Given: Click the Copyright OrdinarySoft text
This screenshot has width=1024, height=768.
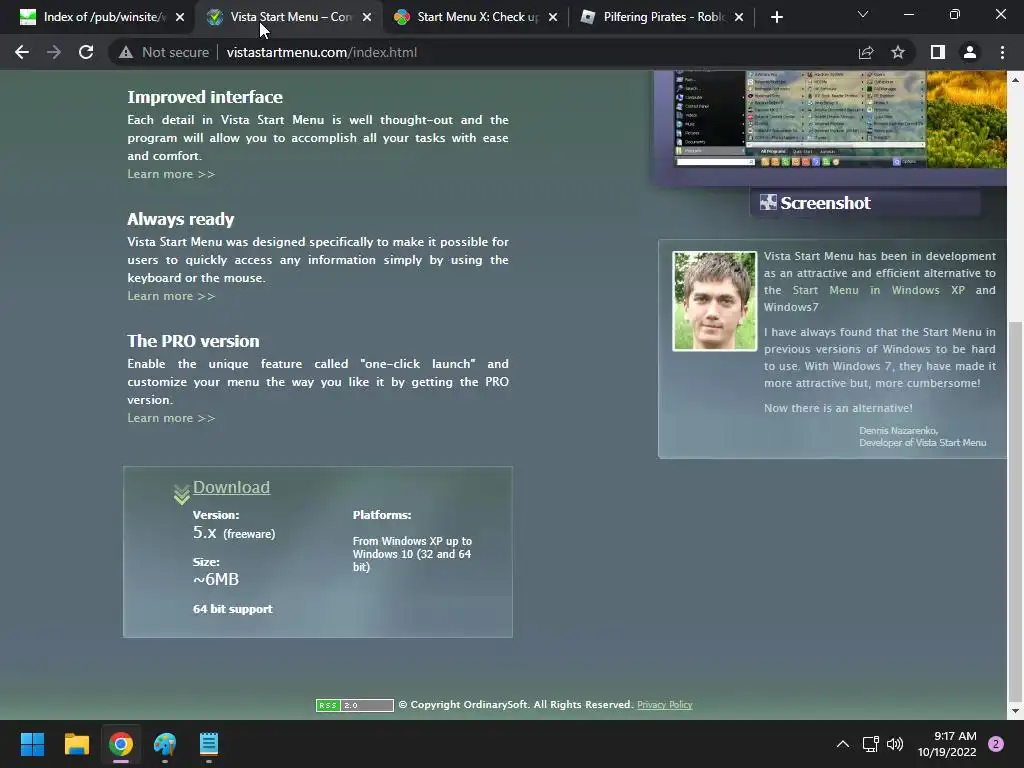Looking at the screenshot, I should click(516, 705).
